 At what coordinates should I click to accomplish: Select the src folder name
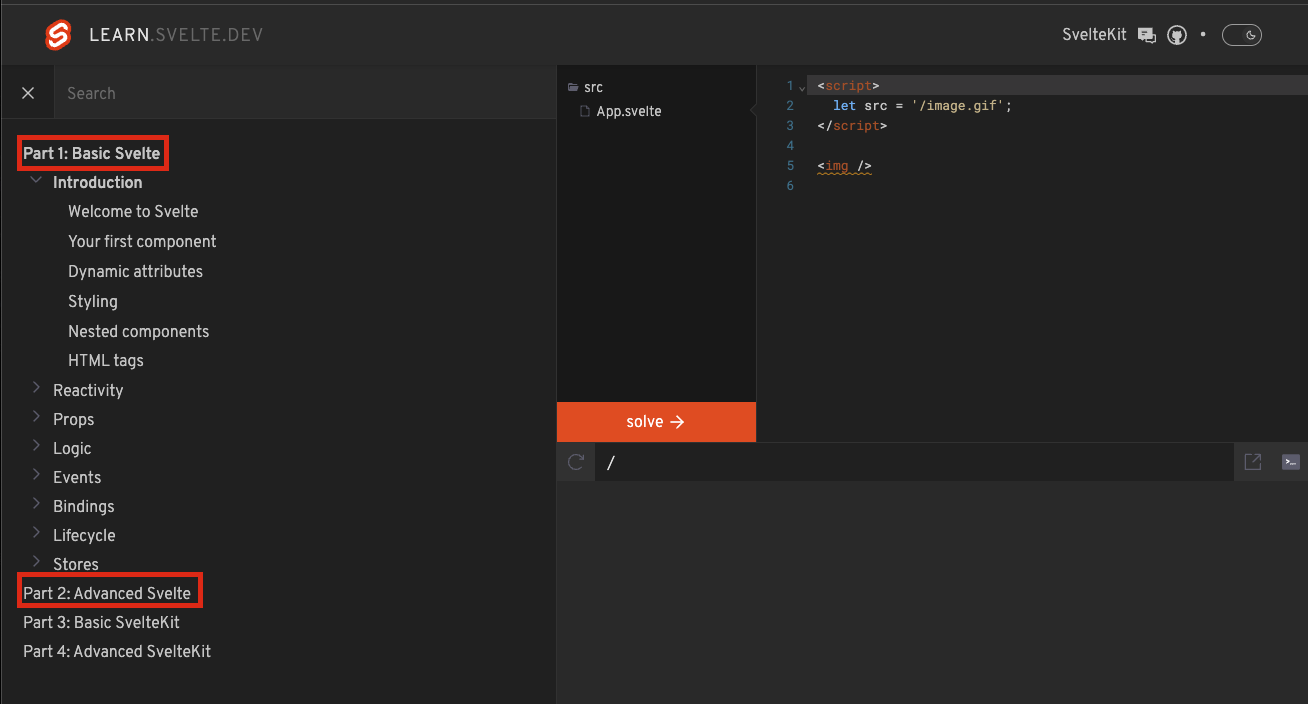pyautogui.click(x=593, y=87)
